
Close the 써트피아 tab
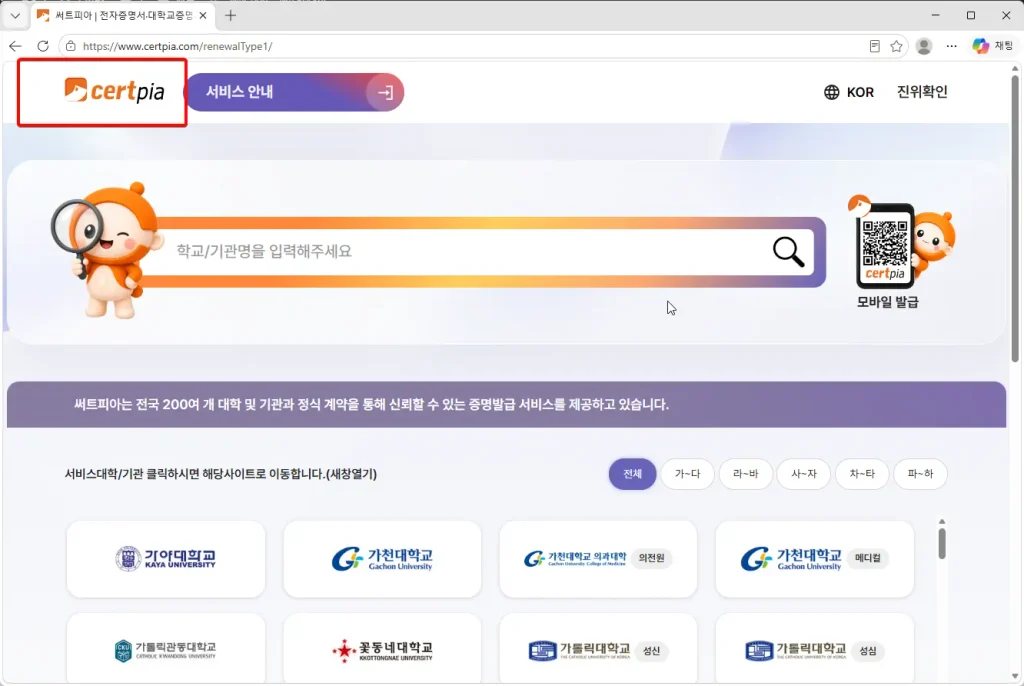[x=203, y=16]
